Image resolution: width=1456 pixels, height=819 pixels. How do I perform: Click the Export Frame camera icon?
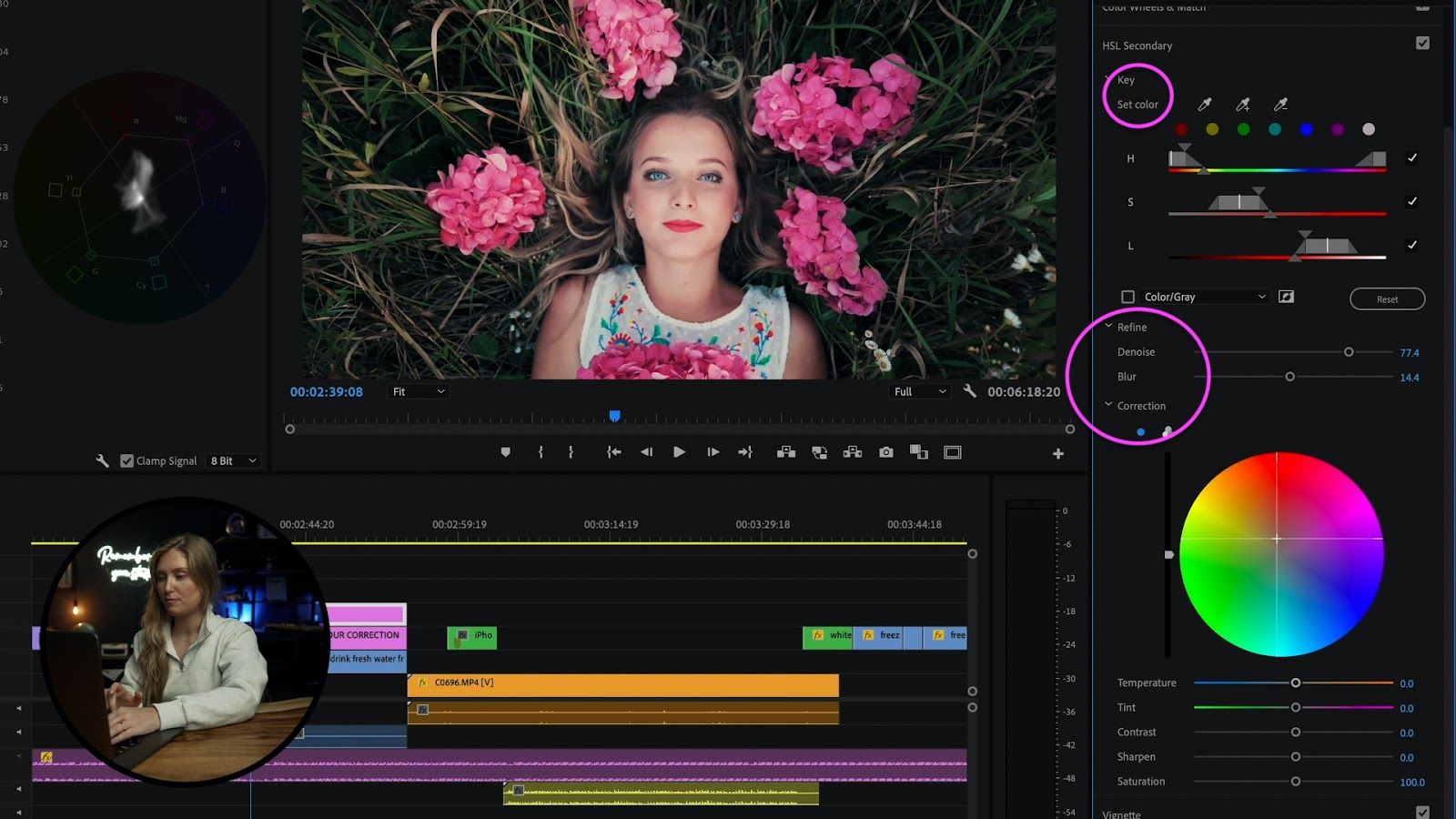tap(885, 452)
